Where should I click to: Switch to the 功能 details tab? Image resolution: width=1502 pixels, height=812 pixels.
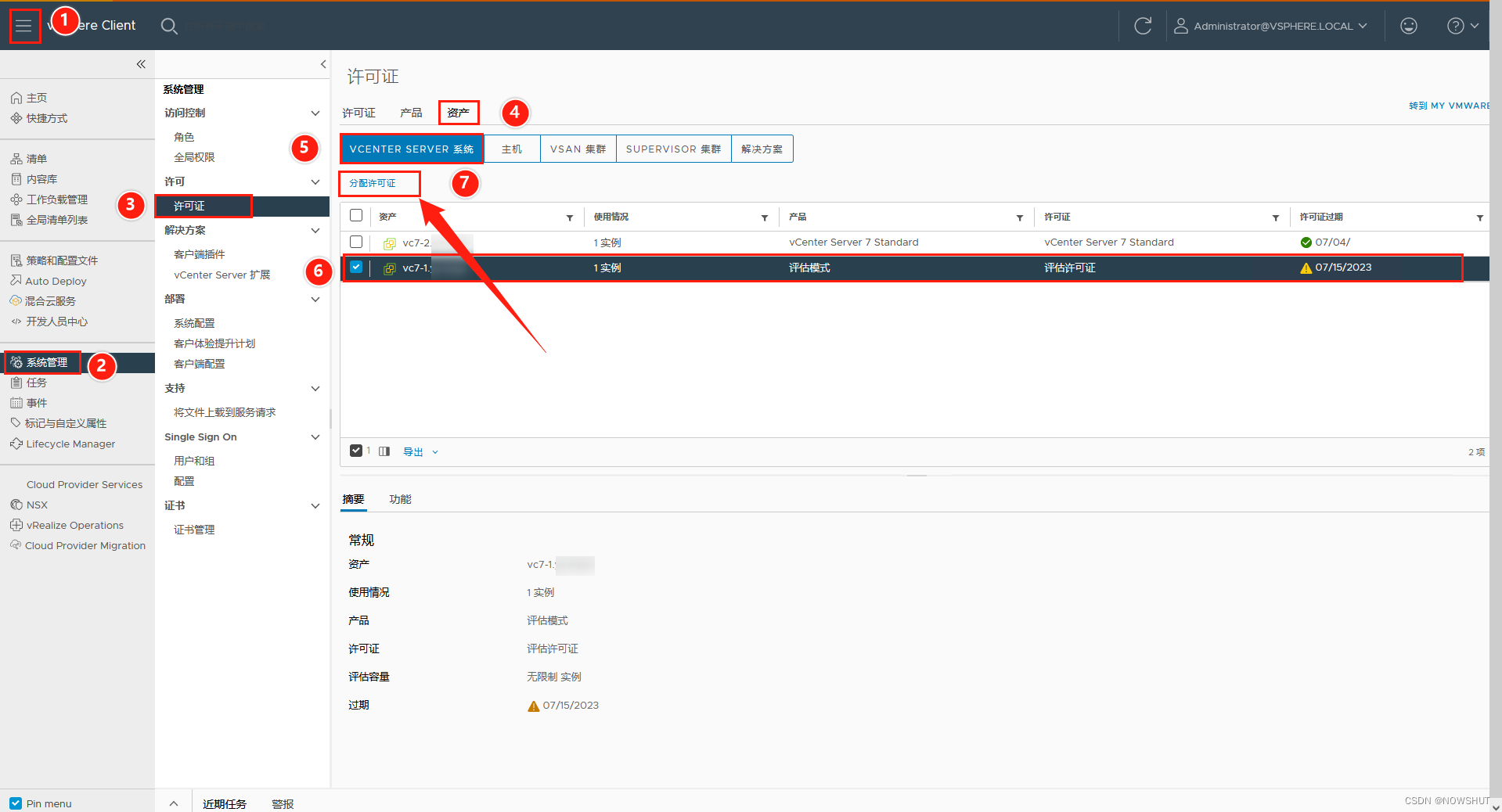(x=400, y=499)
